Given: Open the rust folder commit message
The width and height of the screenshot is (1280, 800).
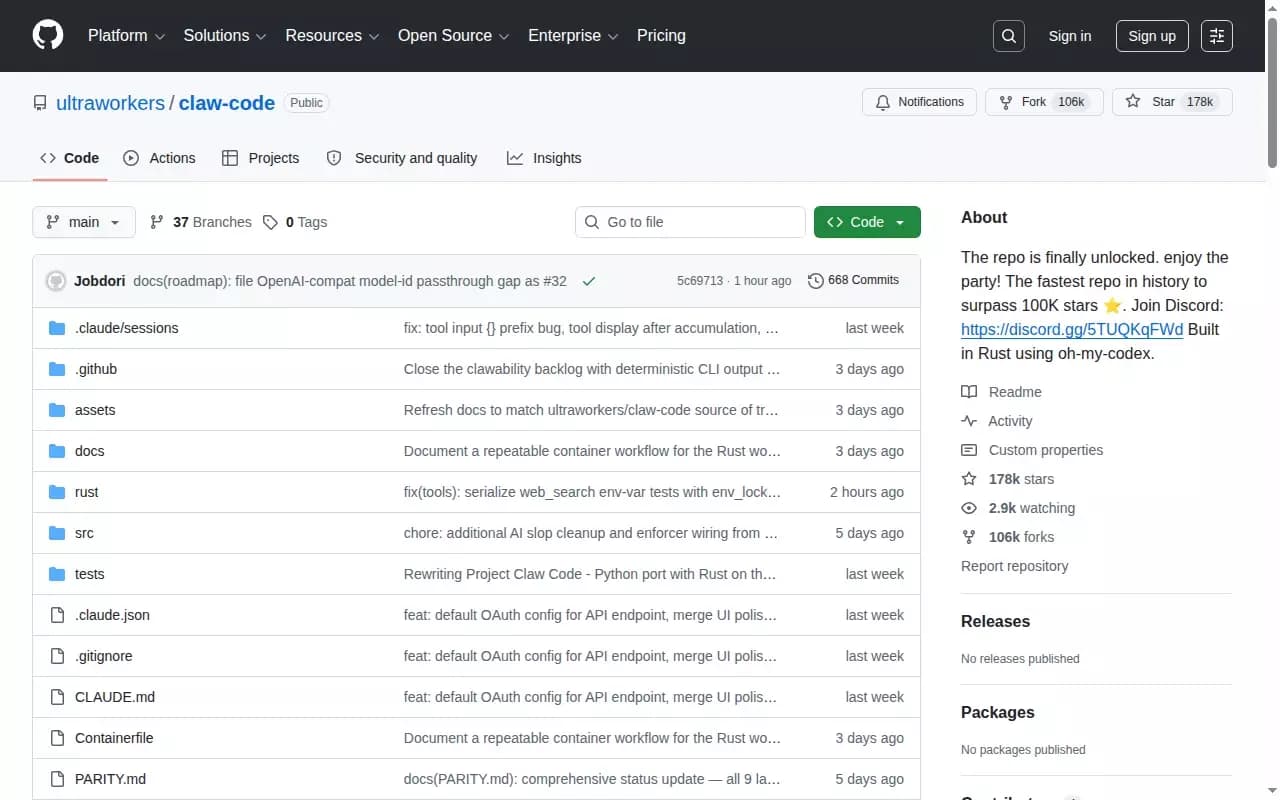Looking at the screenshot, I should (592, 492).
